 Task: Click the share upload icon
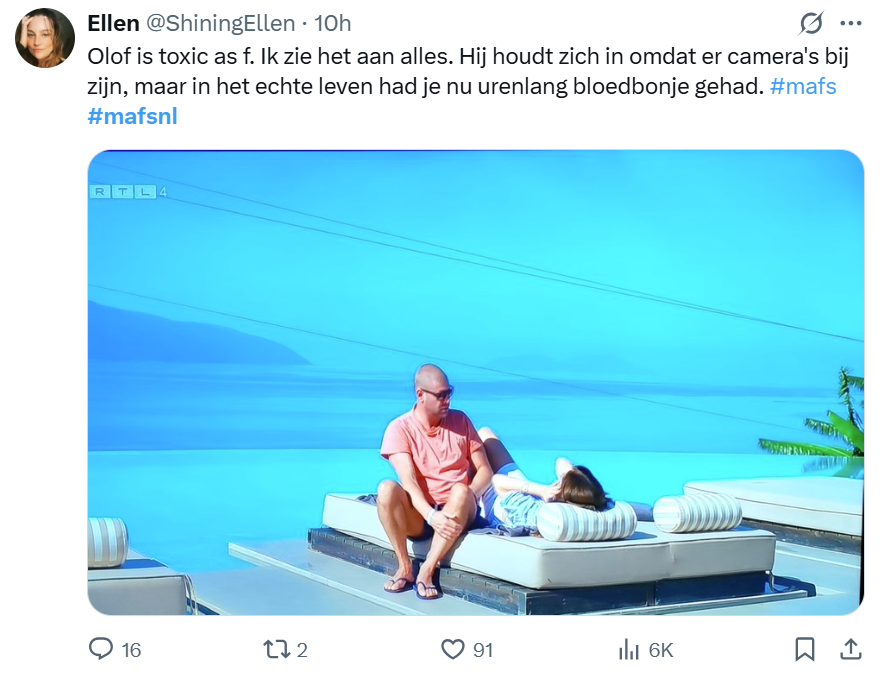[850, 650]
